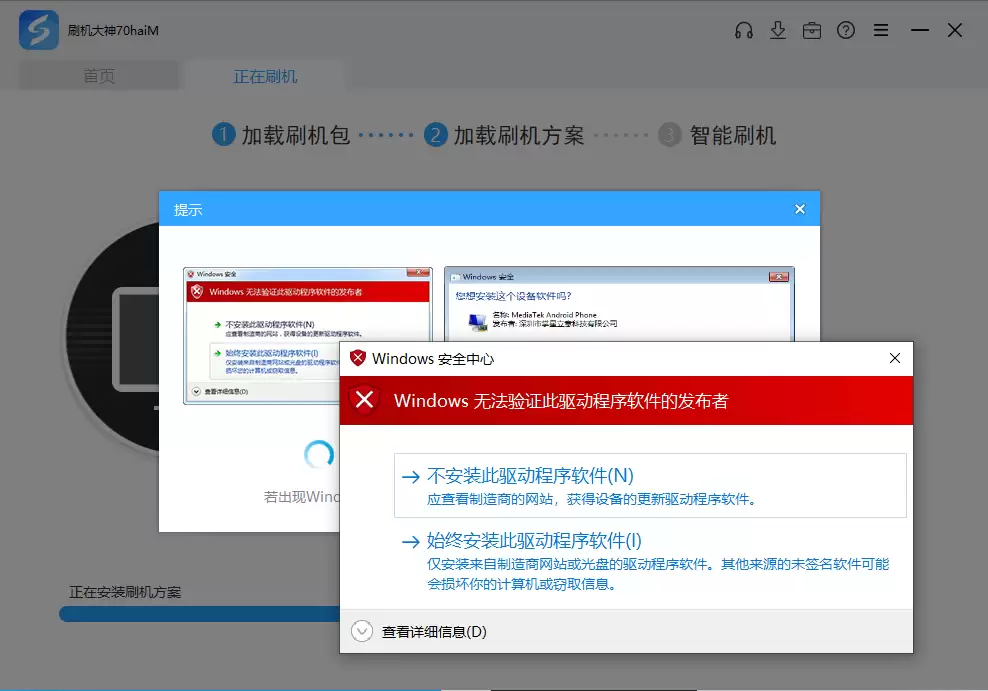The image size is (988, 691).
Task: Close the 提示 dialog
Action: [x=799, y=209]
